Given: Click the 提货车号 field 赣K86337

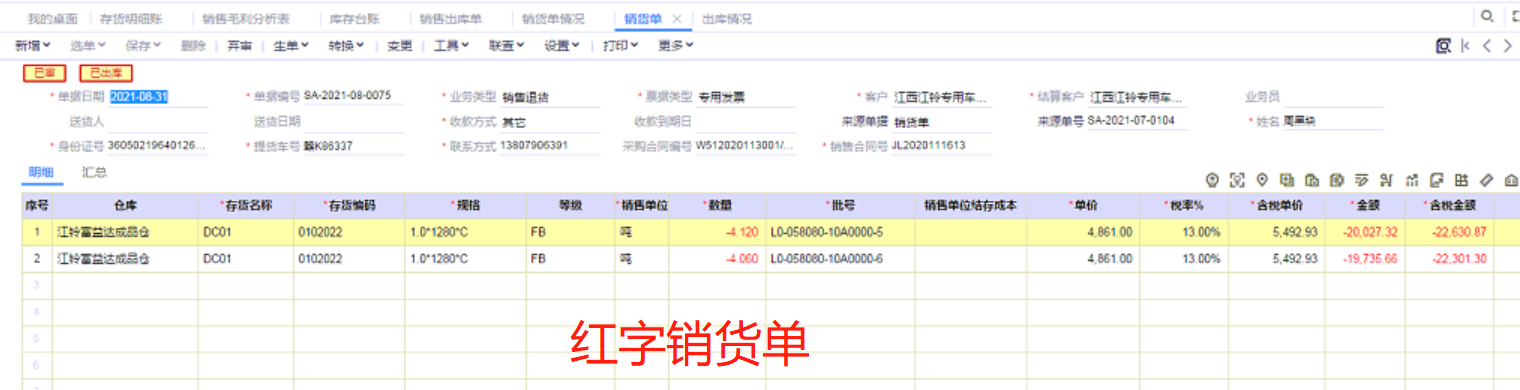Looking at the screenshot, I should 354,146.
